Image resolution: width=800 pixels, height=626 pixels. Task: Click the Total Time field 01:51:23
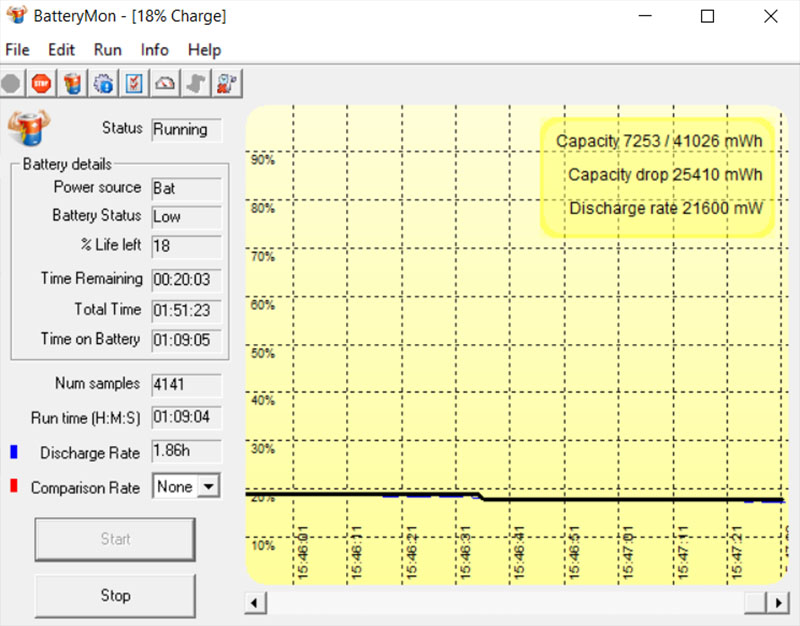pos(186,311)
